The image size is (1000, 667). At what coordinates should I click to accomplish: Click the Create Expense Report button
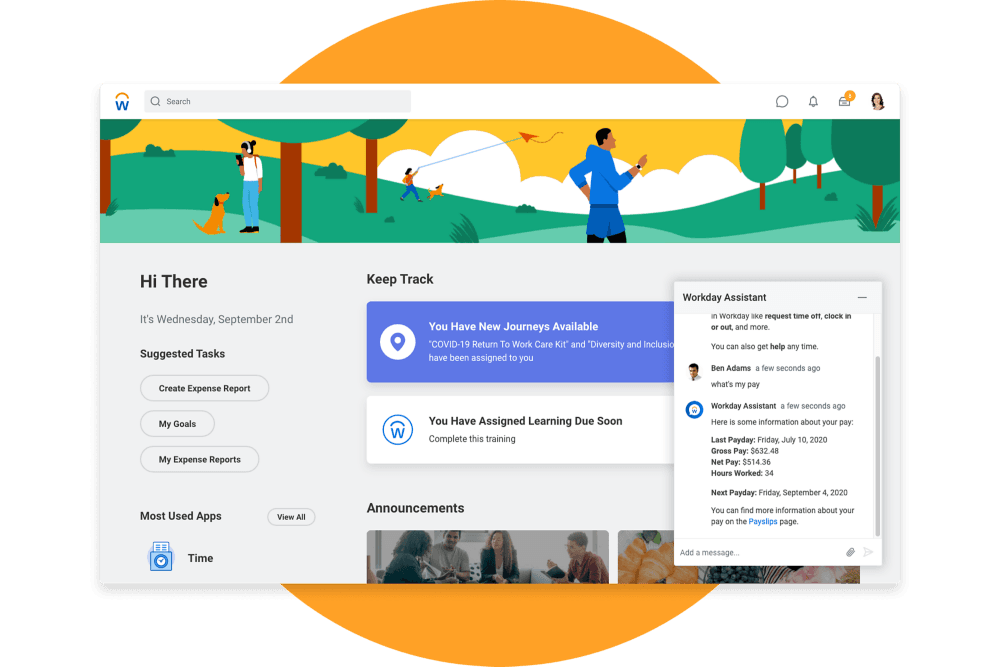point(205,388)
